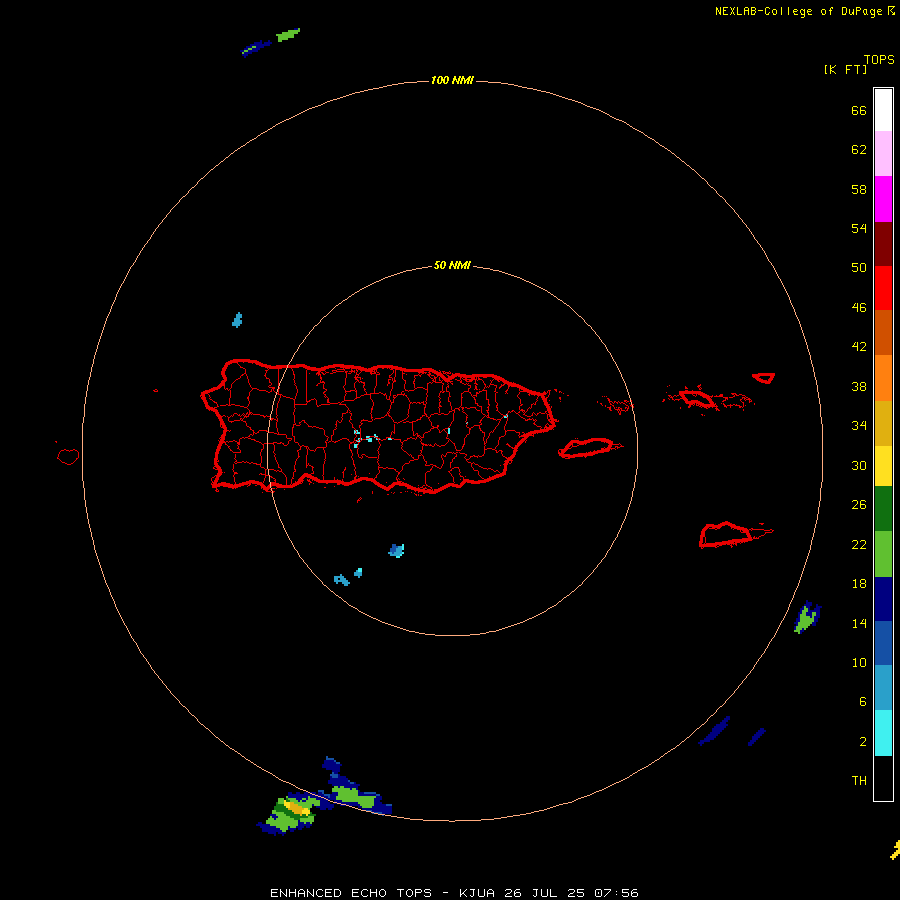
Task: Click the navy 22 kft legend swatch
Action: tap(883, 599)
